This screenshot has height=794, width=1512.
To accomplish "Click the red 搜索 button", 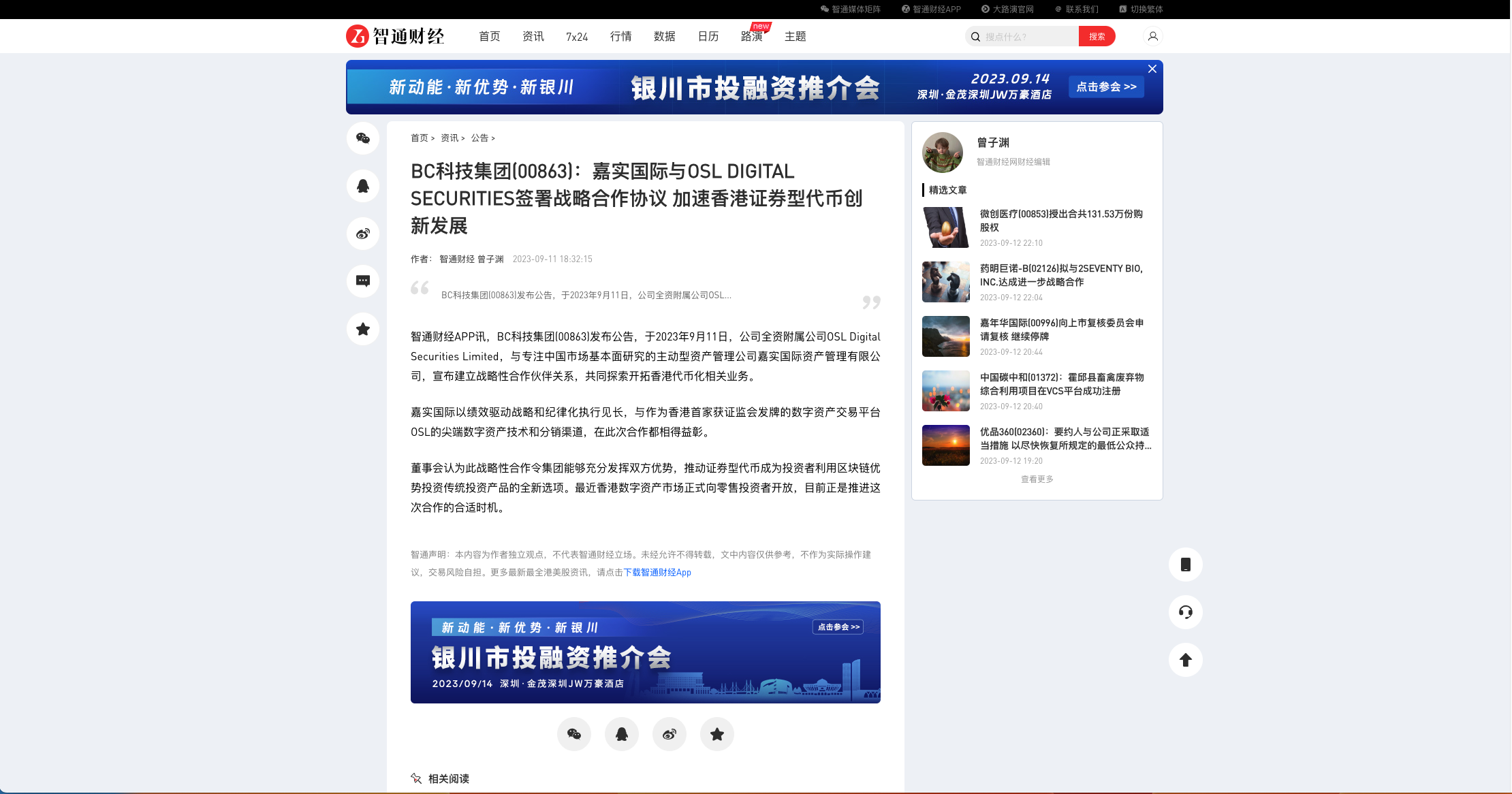I will 1097,37.
